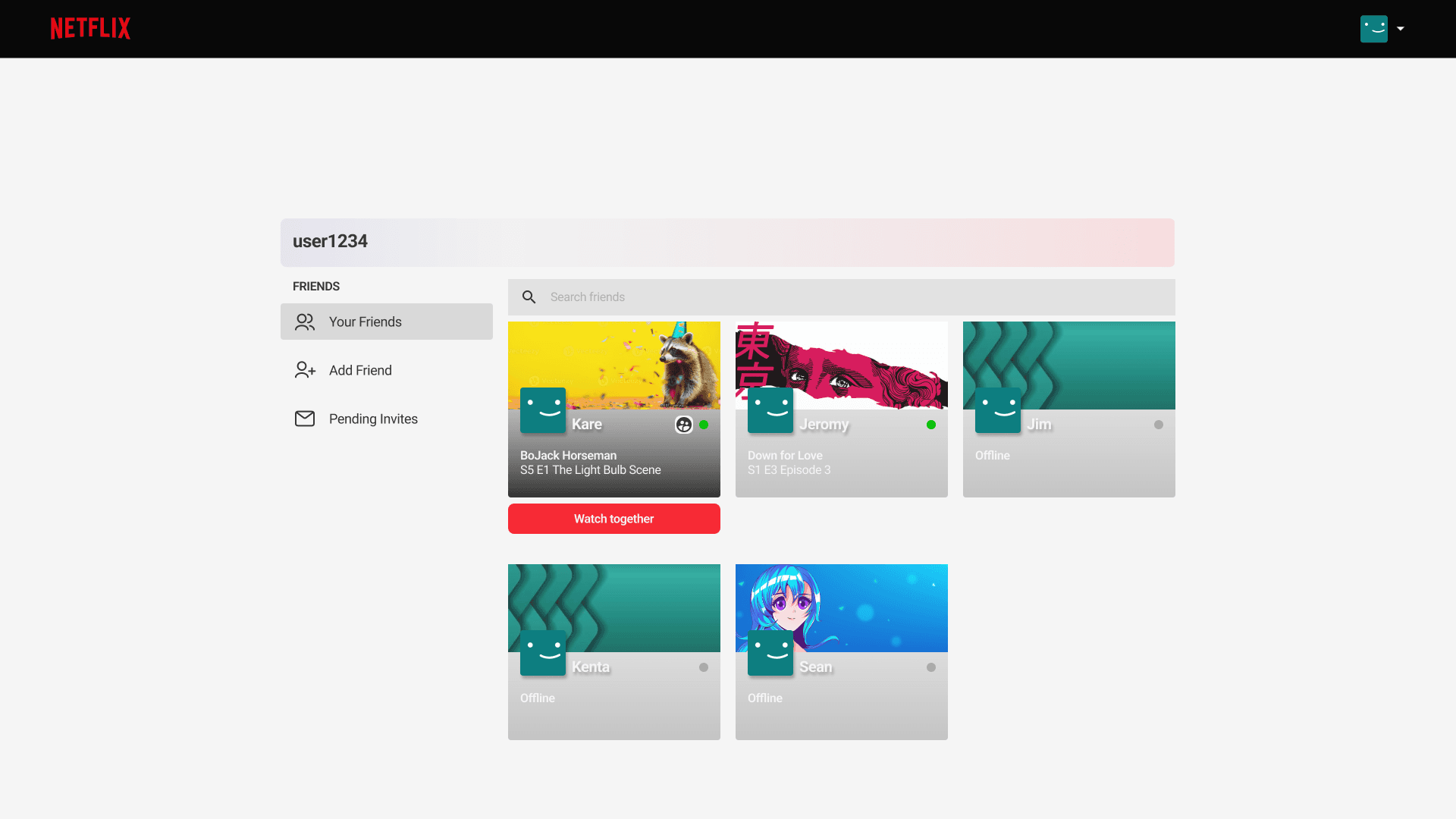Click Jim's smiley avatar
The height and width of the screenshot is (819, 1456).
tap(998, 410)
